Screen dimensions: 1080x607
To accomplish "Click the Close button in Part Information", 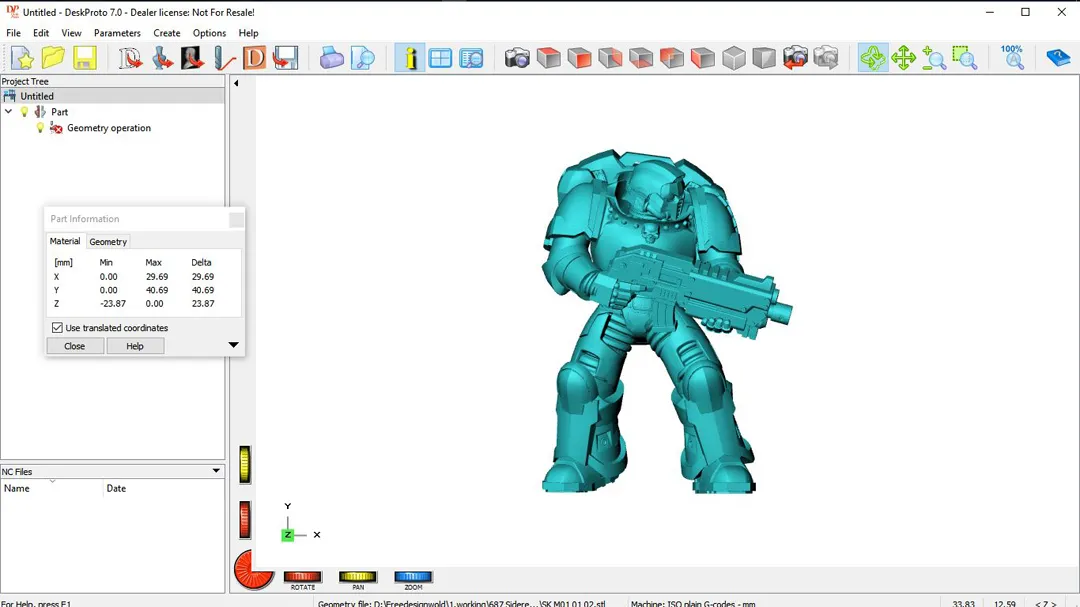I will 74,346.
